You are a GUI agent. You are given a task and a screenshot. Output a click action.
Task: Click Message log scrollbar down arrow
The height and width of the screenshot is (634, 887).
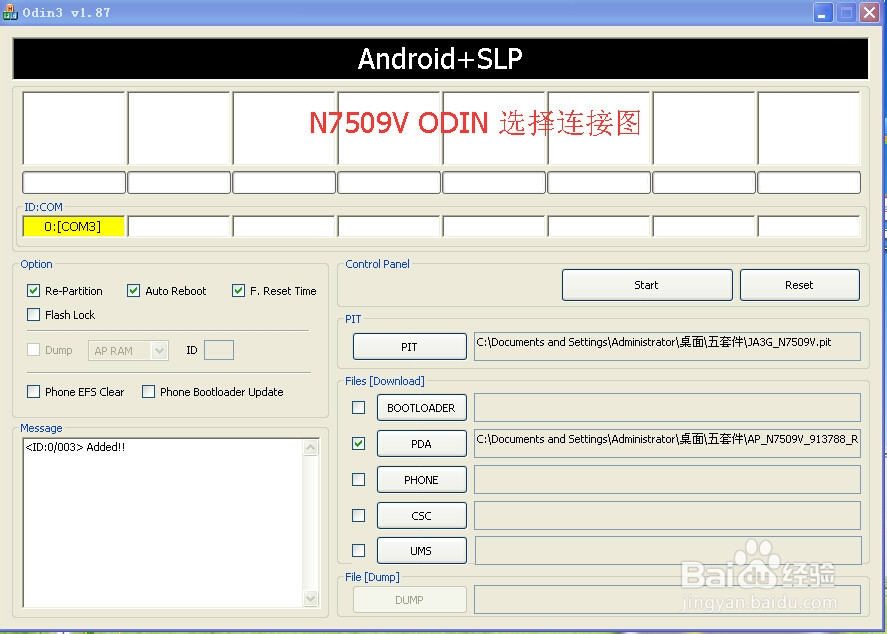point(311,598)
